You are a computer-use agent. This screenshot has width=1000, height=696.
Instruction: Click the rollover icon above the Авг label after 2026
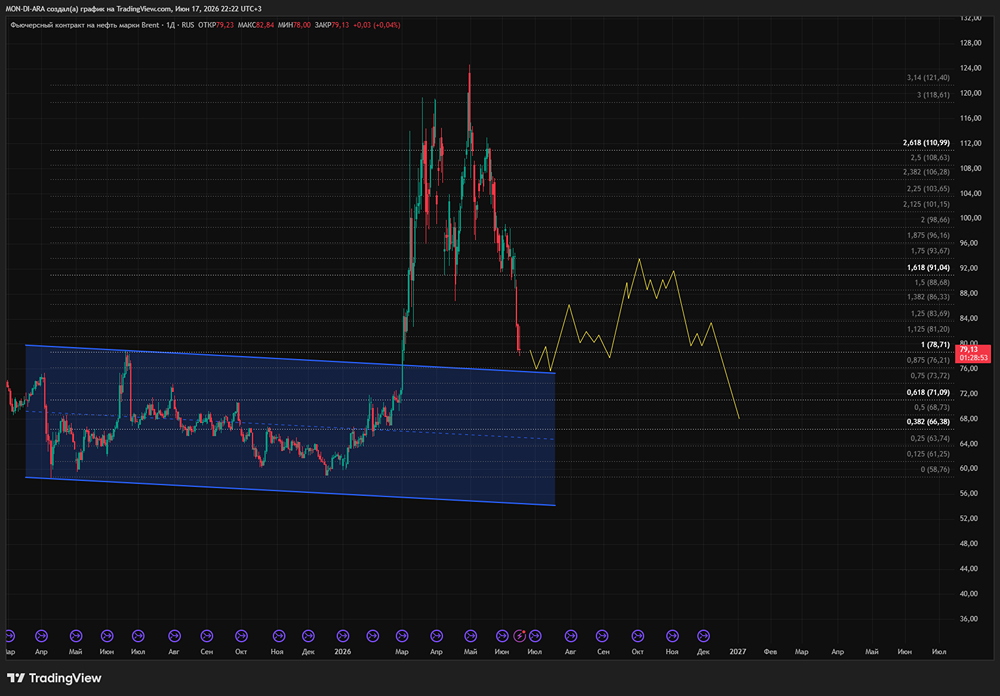coord(571,635)
